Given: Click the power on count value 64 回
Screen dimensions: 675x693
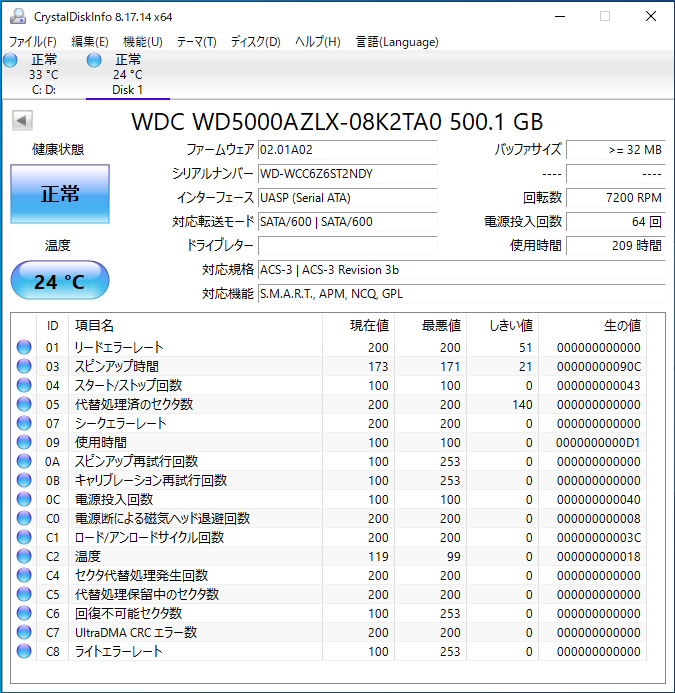Looking at the screenshot, I should click(x=615, y=221).
